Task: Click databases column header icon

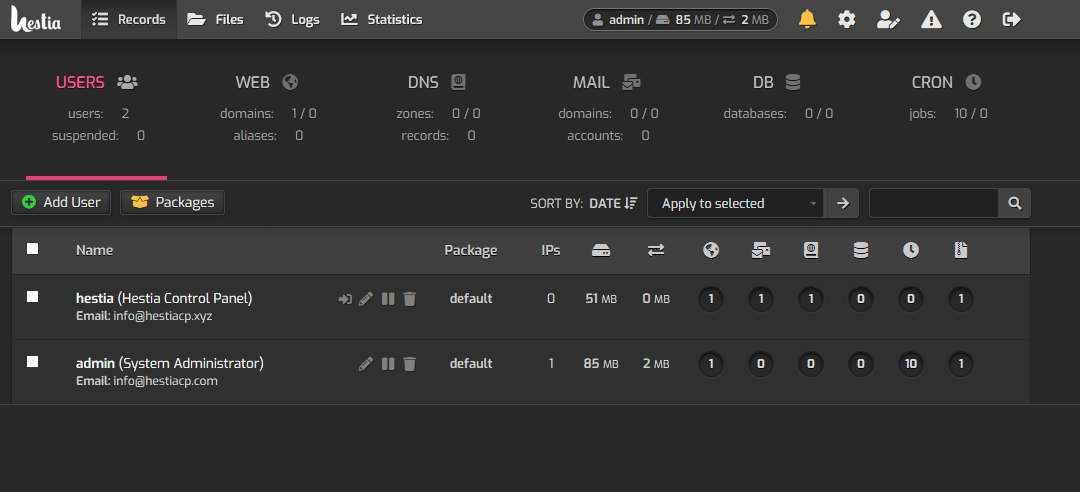Action: click(861, 251)
